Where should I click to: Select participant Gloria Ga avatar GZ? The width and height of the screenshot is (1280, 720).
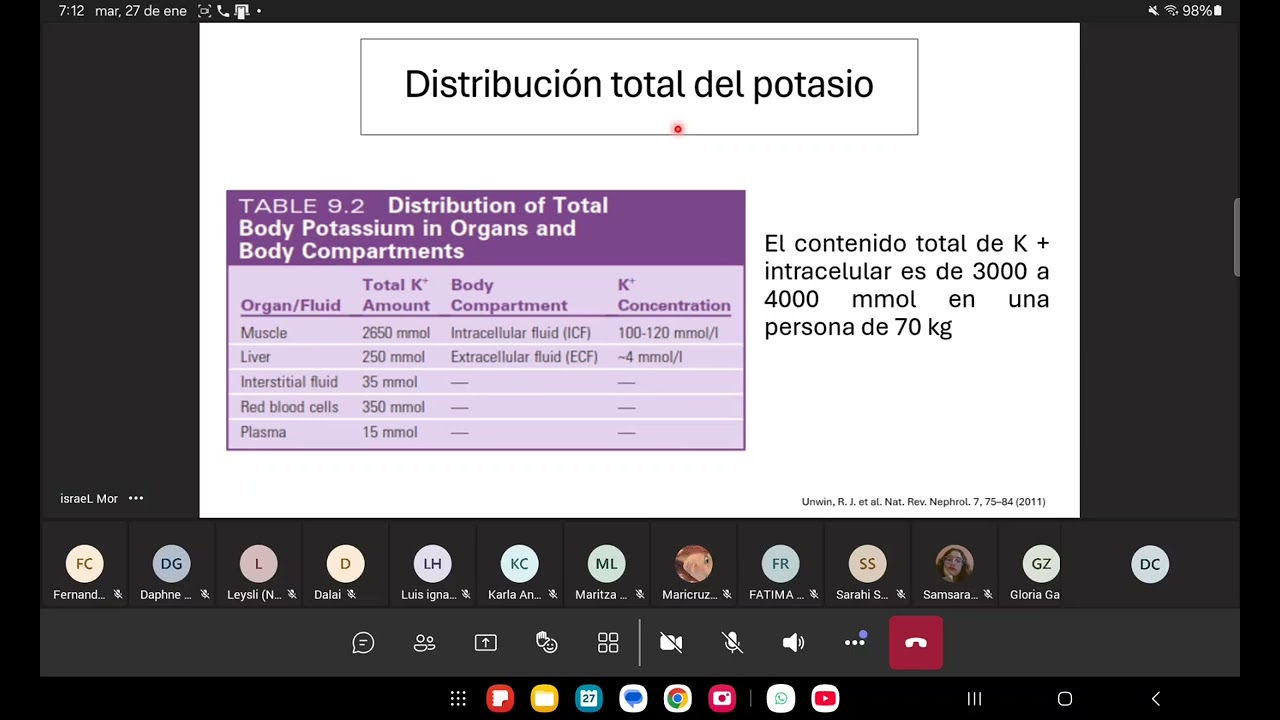[x=1041, y=564]
